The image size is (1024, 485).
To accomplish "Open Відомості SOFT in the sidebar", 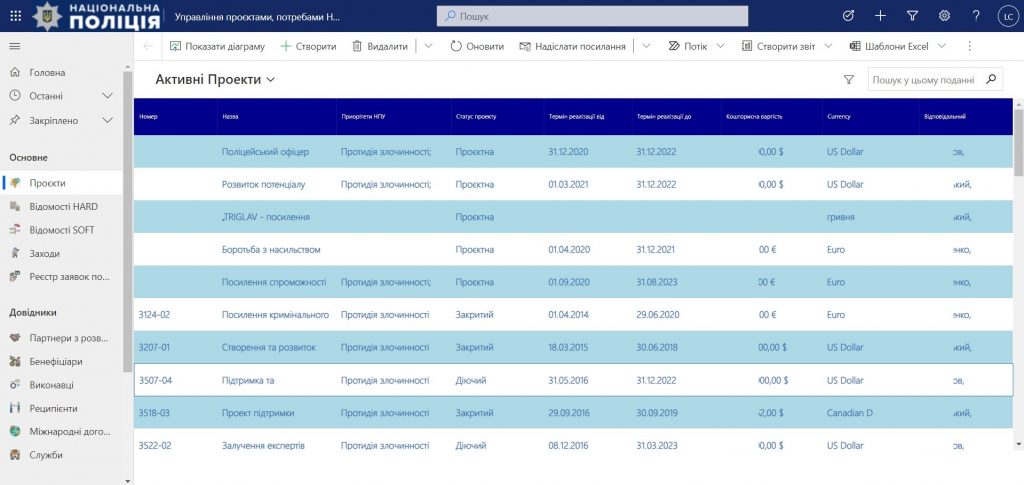I will pyautogui.click(x=62, y=230).
